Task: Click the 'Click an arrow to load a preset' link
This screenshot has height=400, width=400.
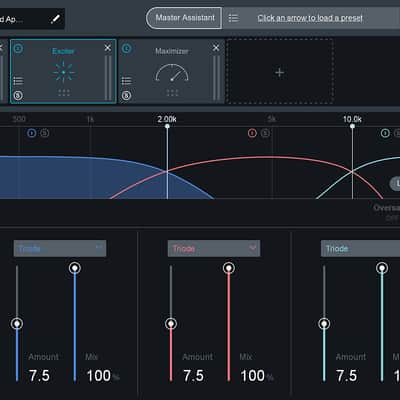Action: [x=310, y=18]
